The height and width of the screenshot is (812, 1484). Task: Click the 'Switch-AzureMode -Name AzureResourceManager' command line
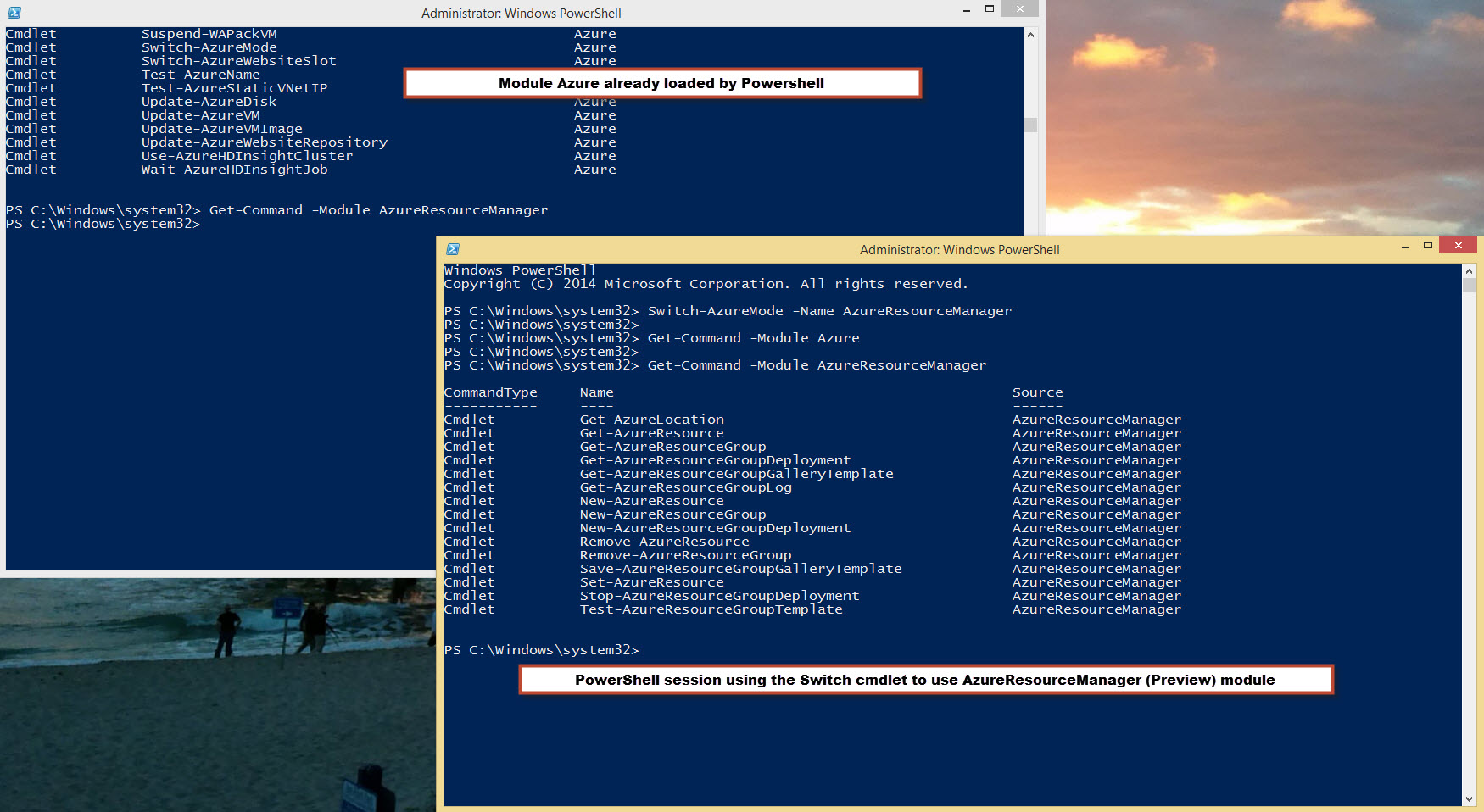point(830,311)
